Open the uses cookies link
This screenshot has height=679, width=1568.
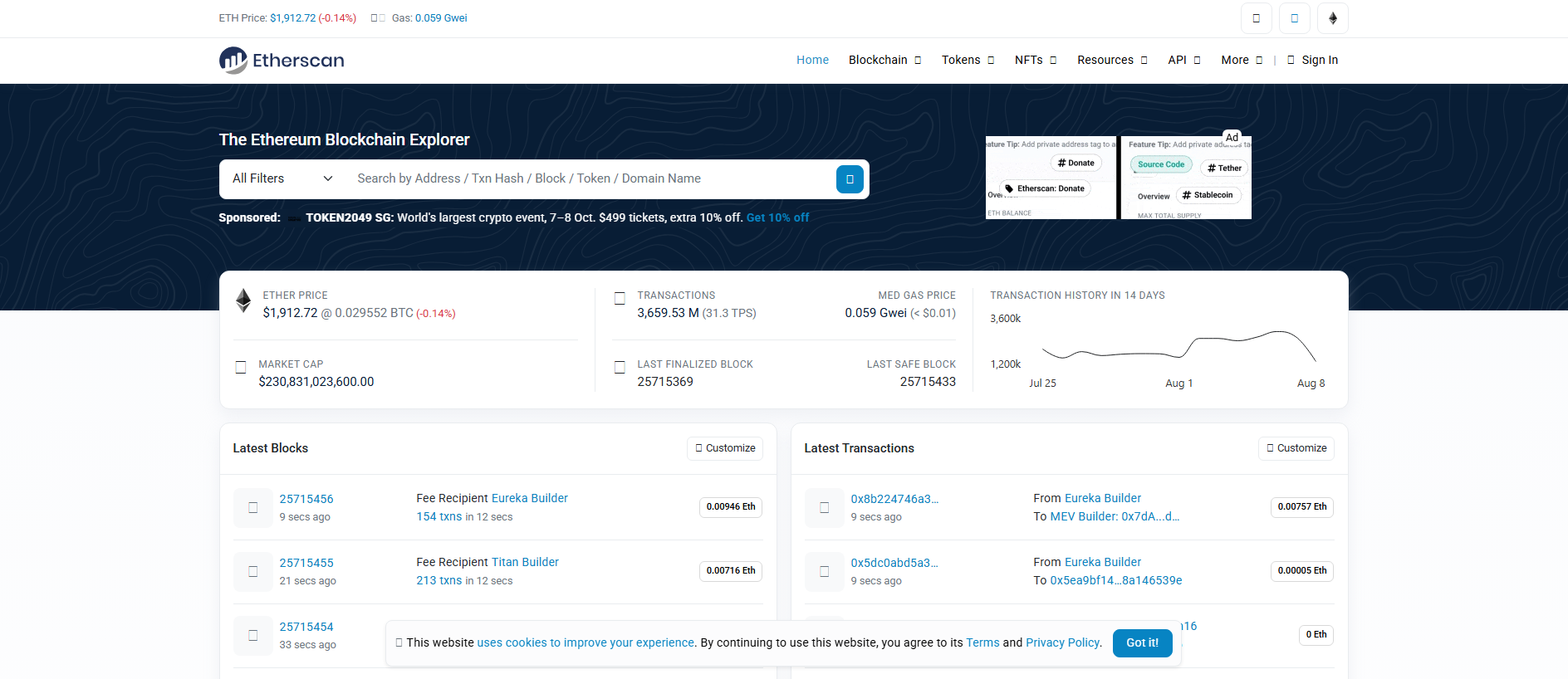[x=586, y=642]
